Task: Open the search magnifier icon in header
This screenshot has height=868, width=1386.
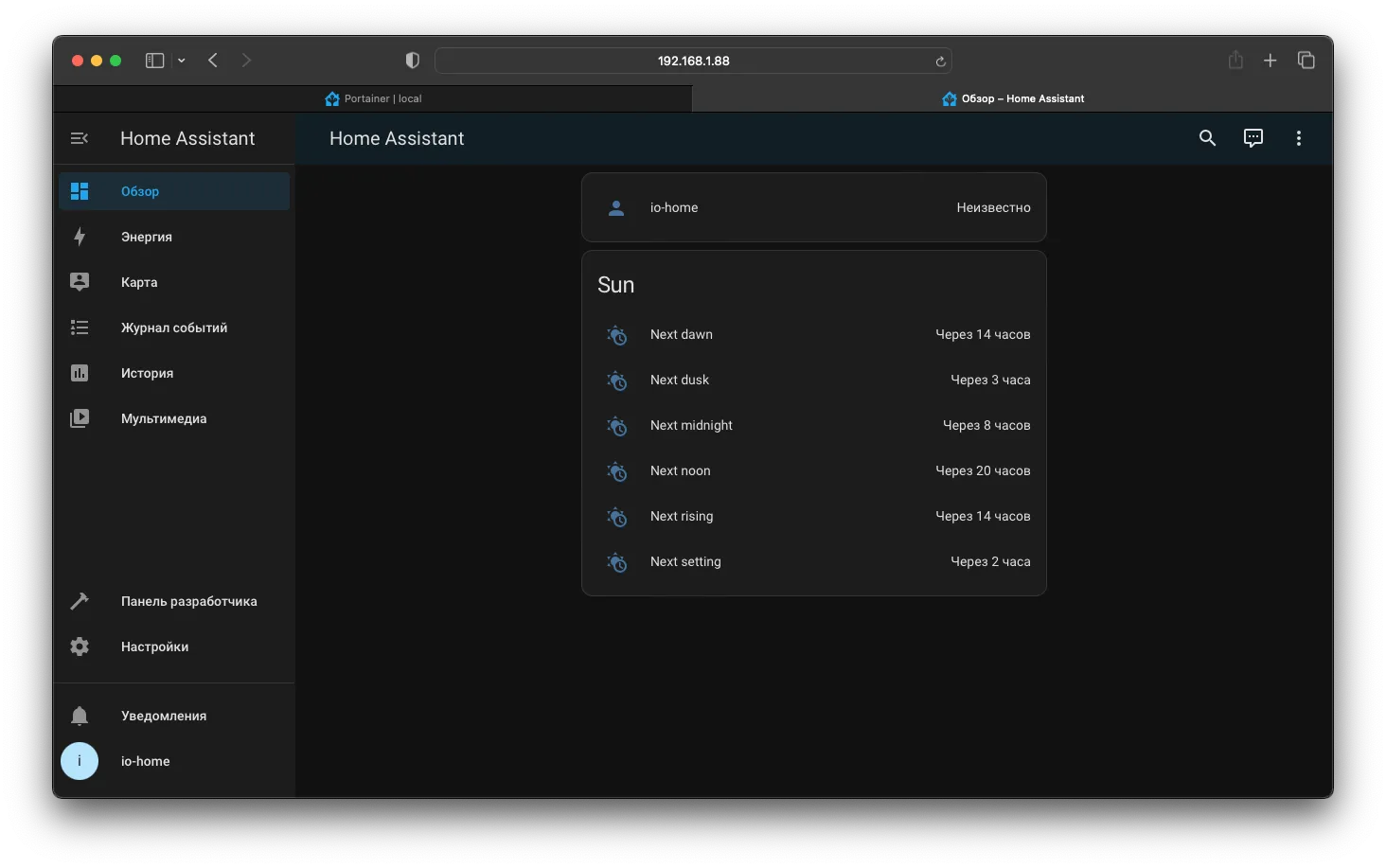Action: [x=1207, y=138]
